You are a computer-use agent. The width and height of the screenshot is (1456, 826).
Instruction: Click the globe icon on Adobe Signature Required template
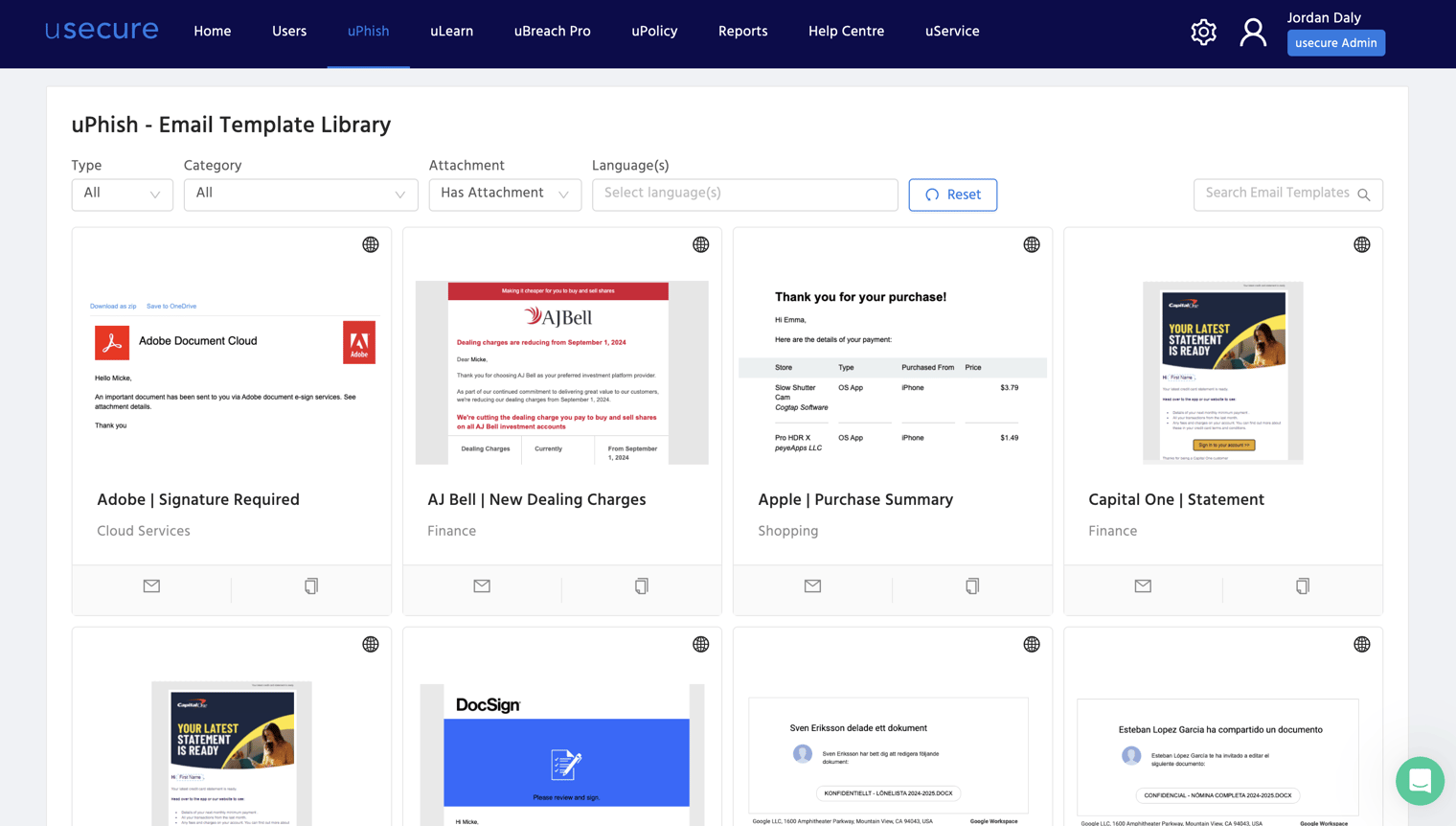371,244
